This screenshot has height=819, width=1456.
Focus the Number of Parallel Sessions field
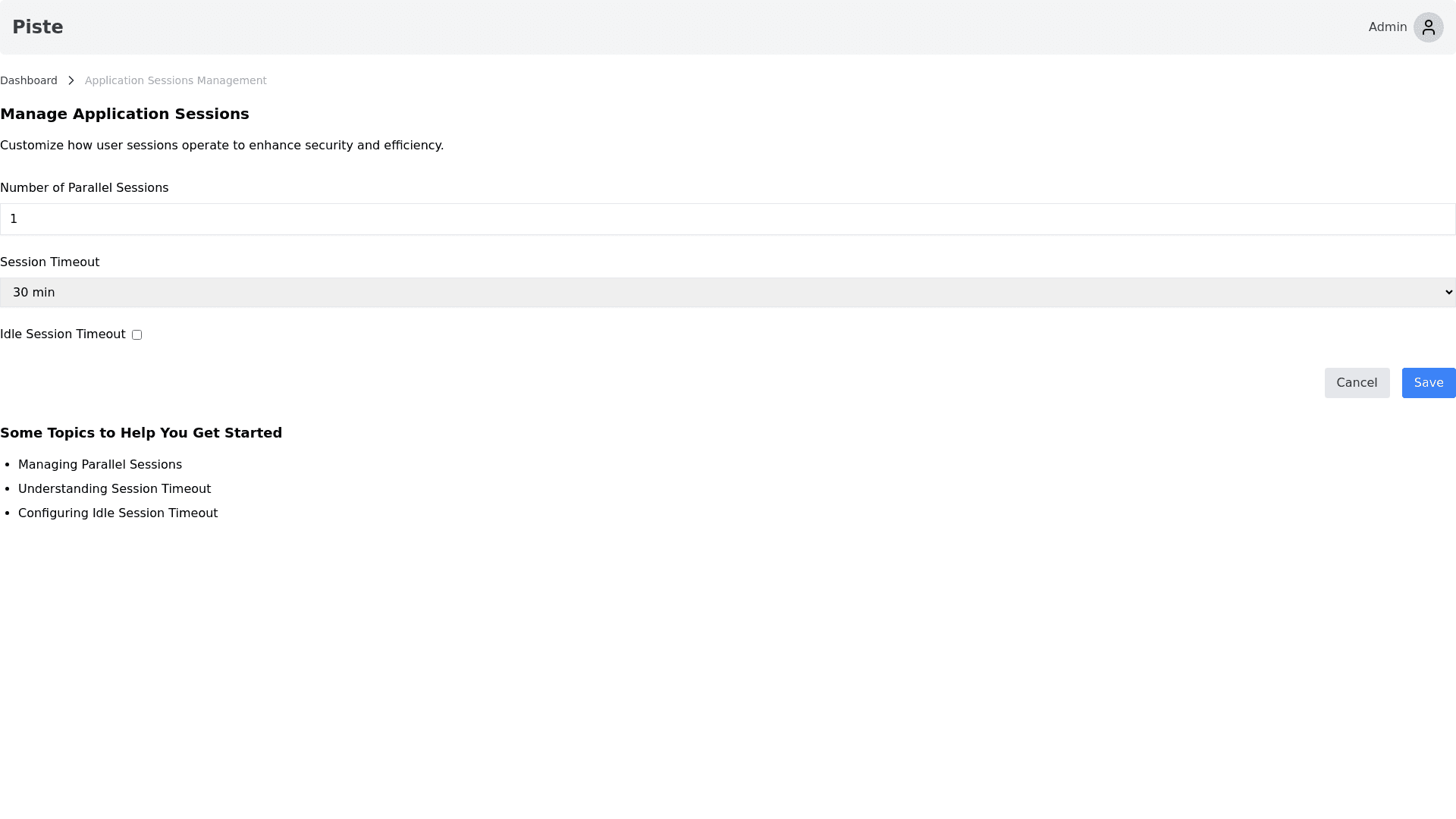(x=726, y=219)
